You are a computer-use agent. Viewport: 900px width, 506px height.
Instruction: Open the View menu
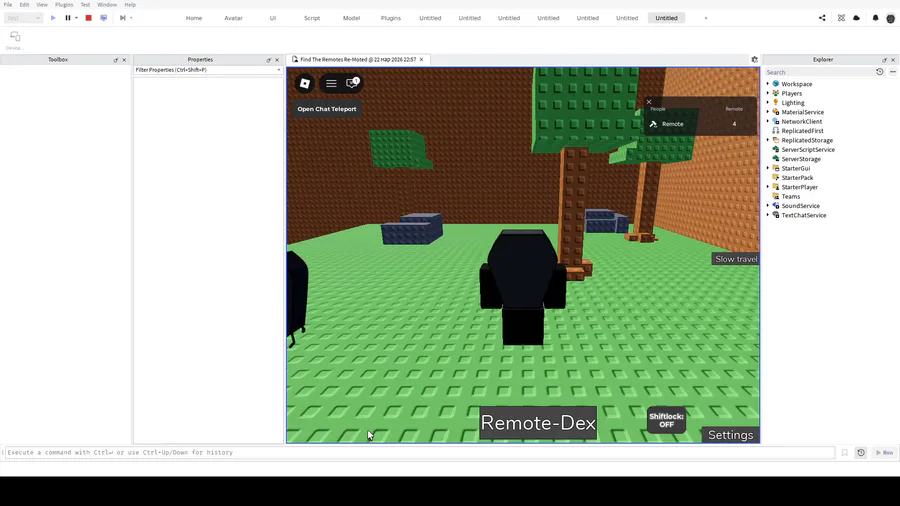[42, 5]
